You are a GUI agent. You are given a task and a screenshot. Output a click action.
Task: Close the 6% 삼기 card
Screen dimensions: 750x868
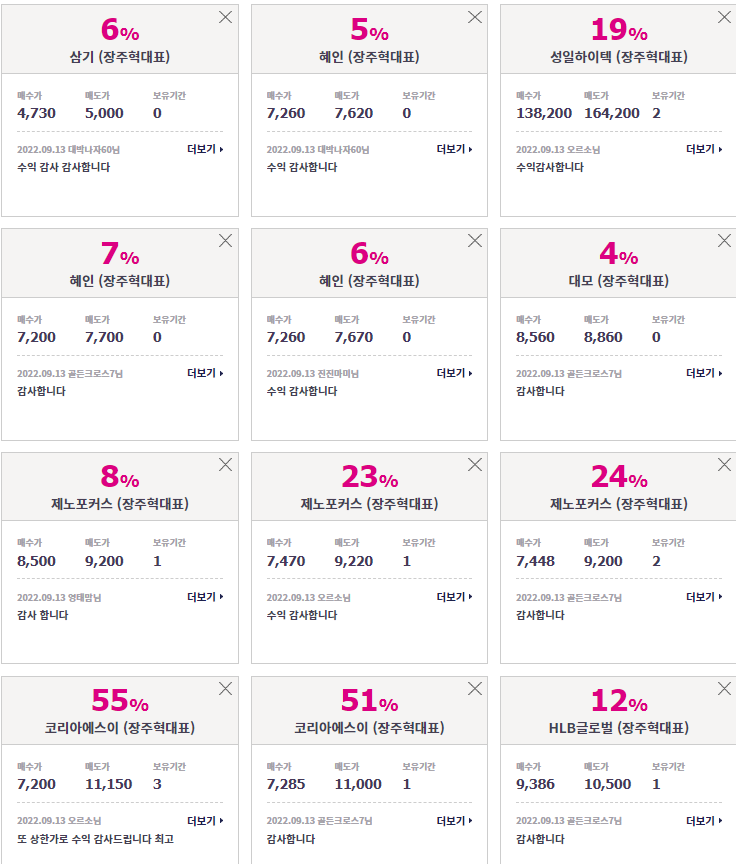coord(225,17)
